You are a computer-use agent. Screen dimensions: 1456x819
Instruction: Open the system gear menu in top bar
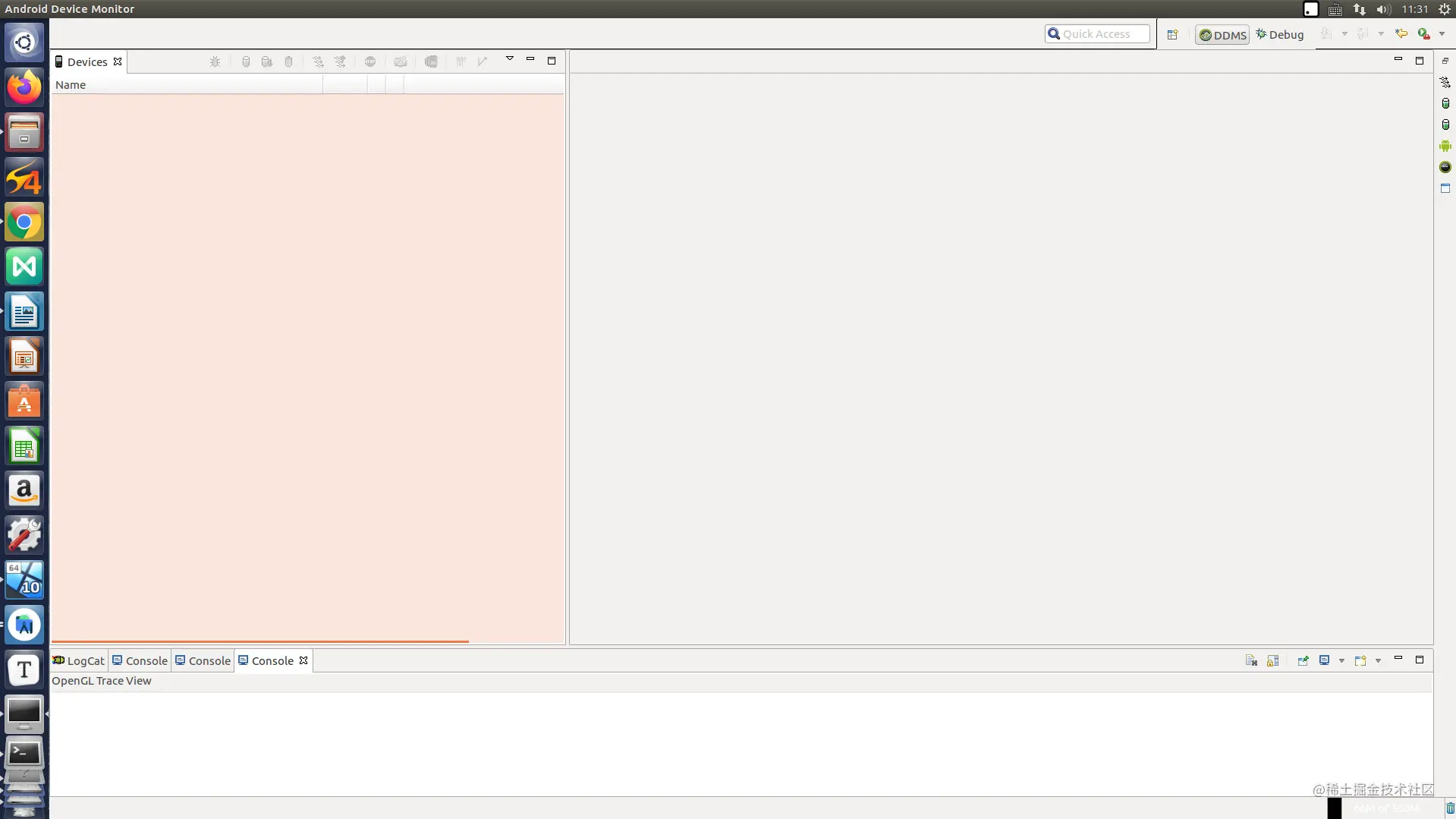pyautogui.click(x=1445, y=9)
